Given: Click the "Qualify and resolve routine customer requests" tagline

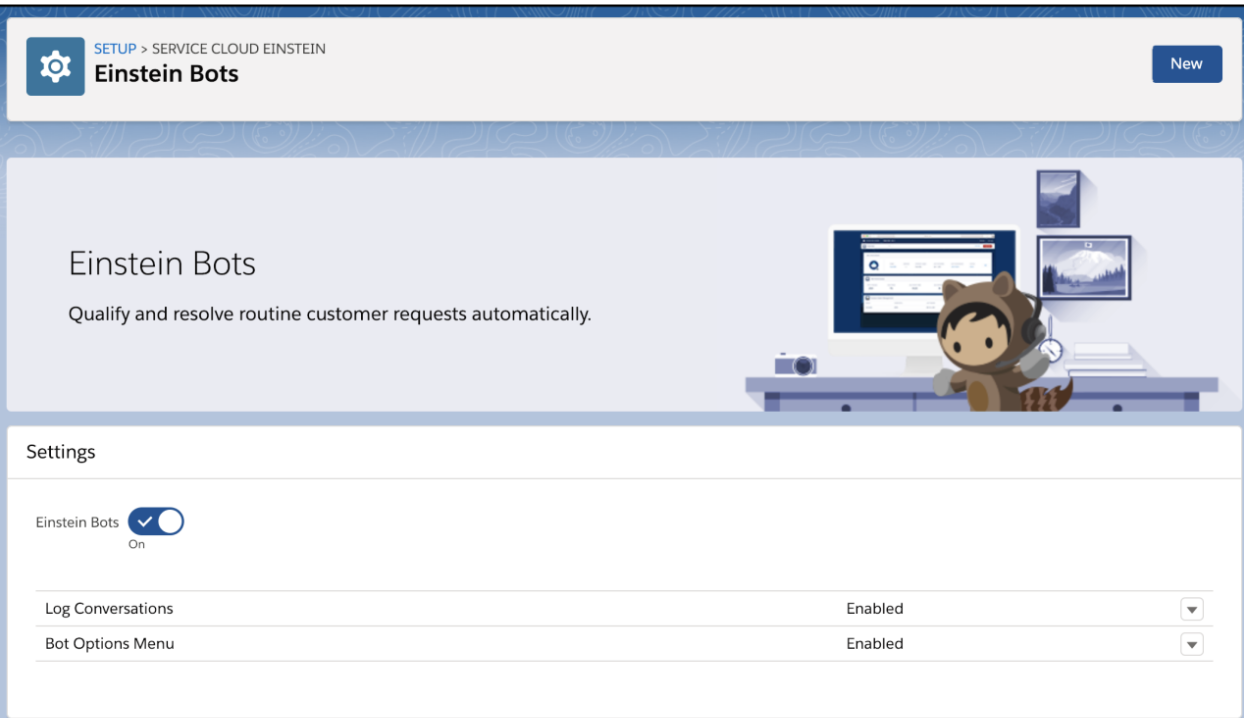Looking at the screenshot, I should (x=330, y=315).
